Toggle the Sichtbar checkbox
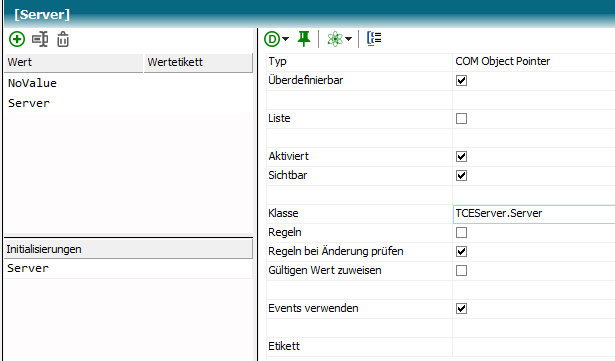Image resolution: width=615 pixels, height=361 pixels. pyautogui.click(x=461, y=175)
